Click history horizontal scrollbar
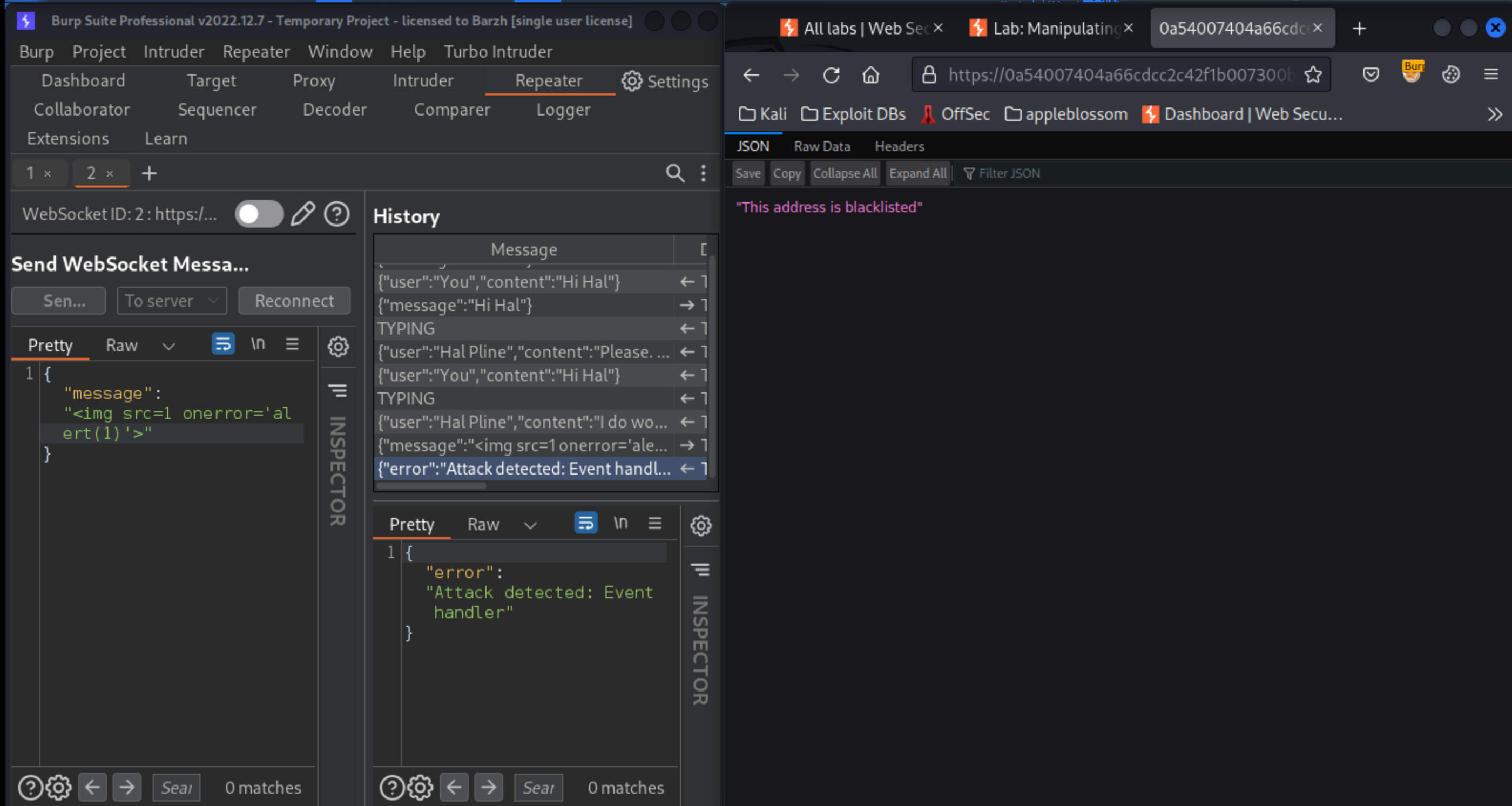The width and height of the screenshot is (1512, 806). coord(431,486)
